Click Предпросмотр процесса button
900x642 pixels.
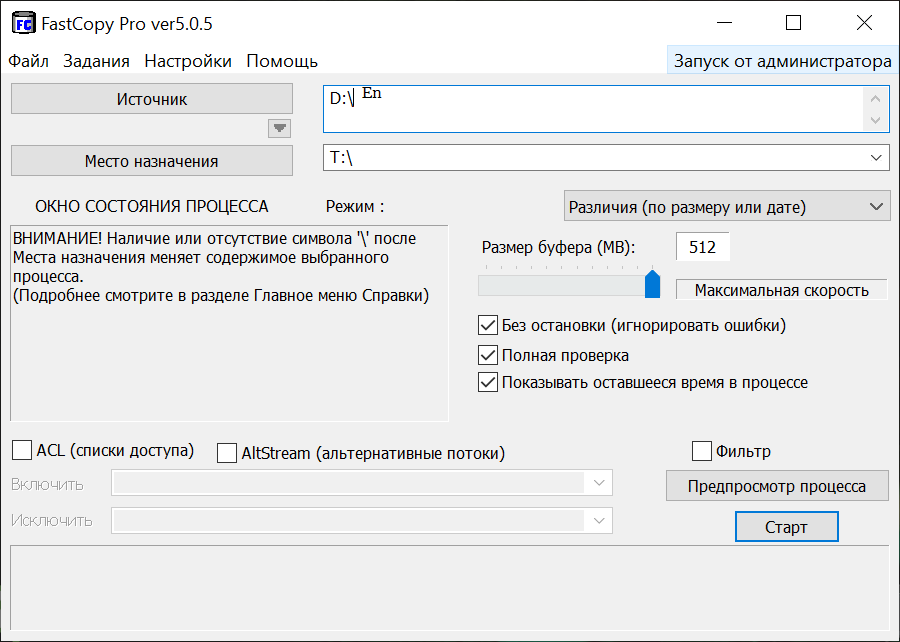(x=777, y=486)
